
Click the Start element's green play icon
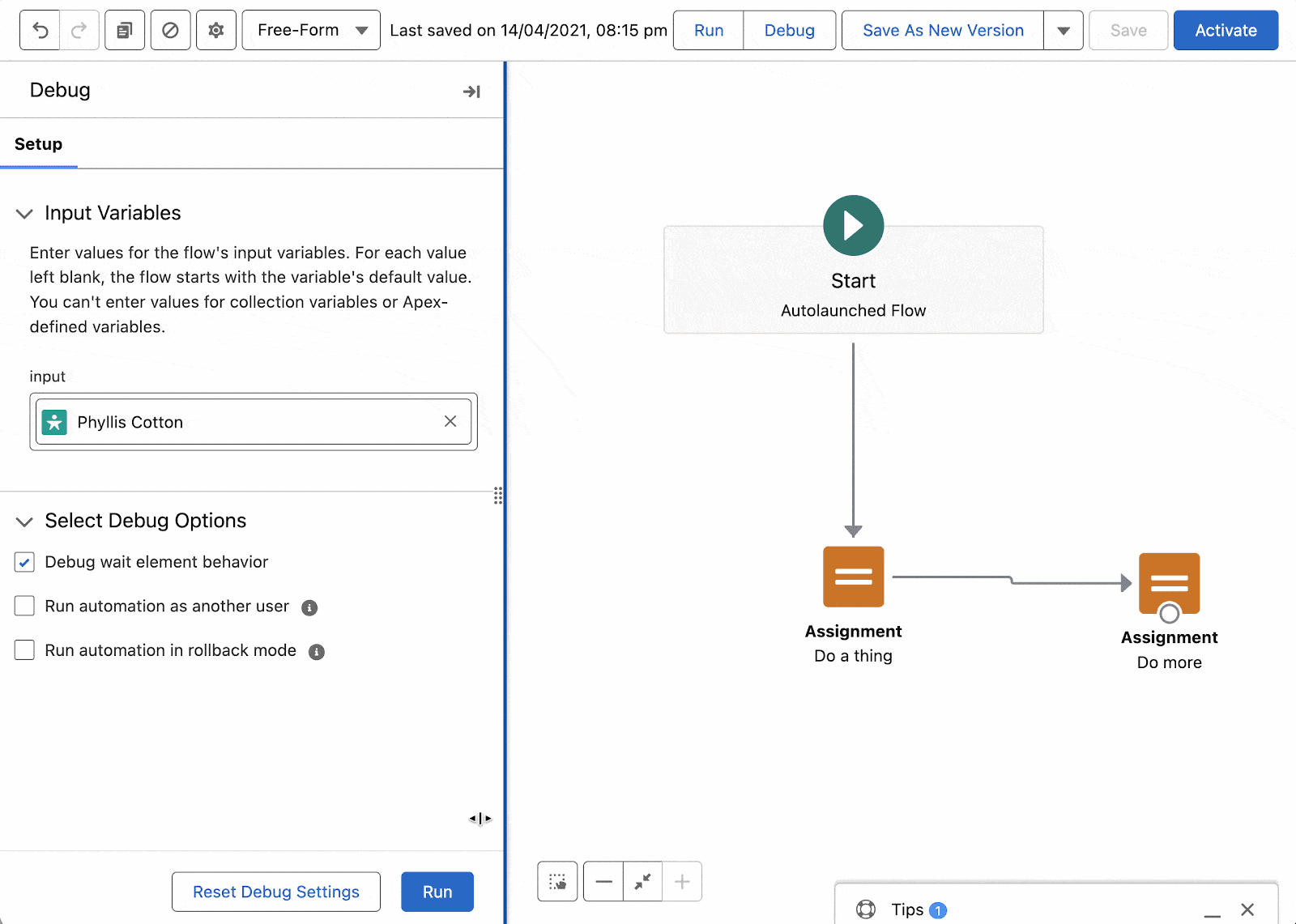(x=852, y=224)
